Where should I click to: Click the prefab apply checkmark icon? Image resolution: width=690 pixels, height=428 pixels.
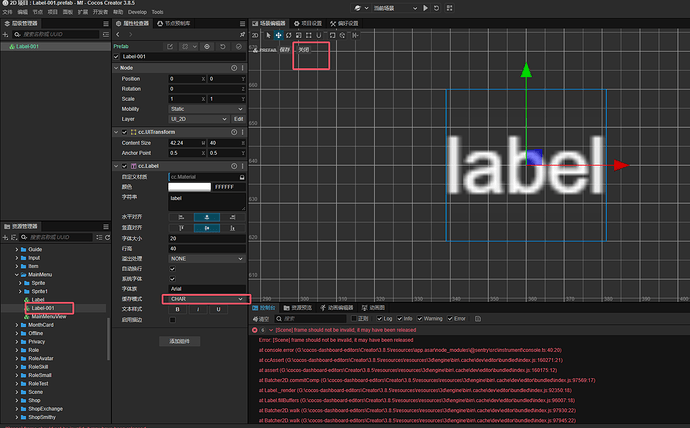239,46
